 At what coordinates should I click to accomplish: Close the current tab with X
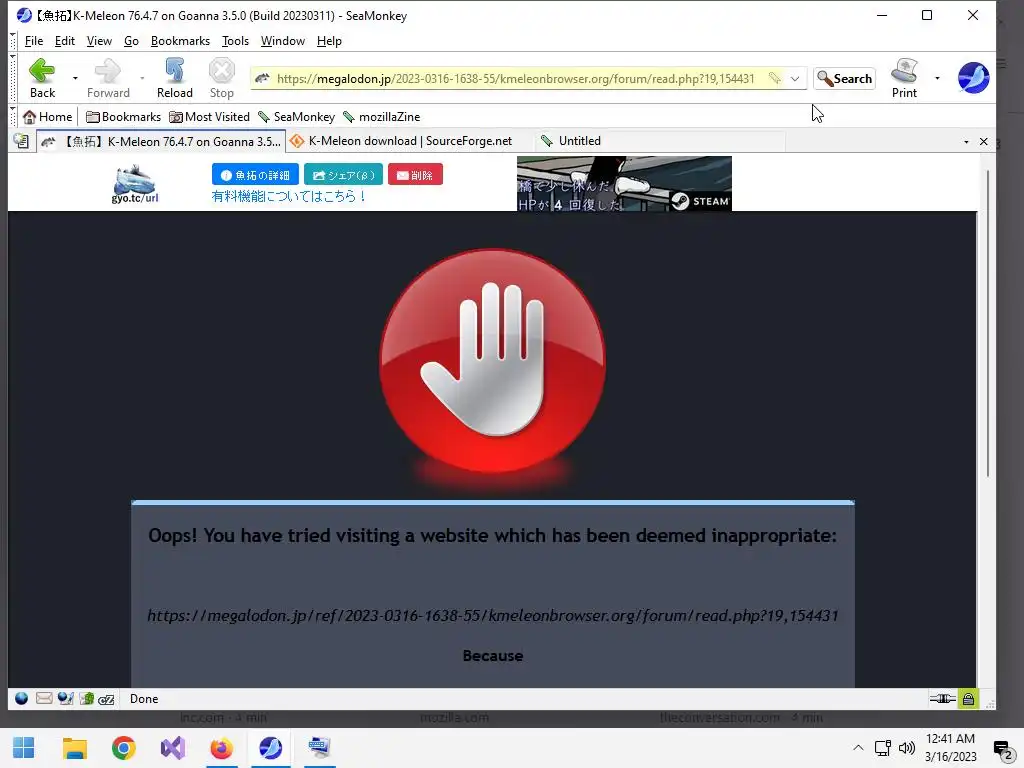[x=984, y=142]
